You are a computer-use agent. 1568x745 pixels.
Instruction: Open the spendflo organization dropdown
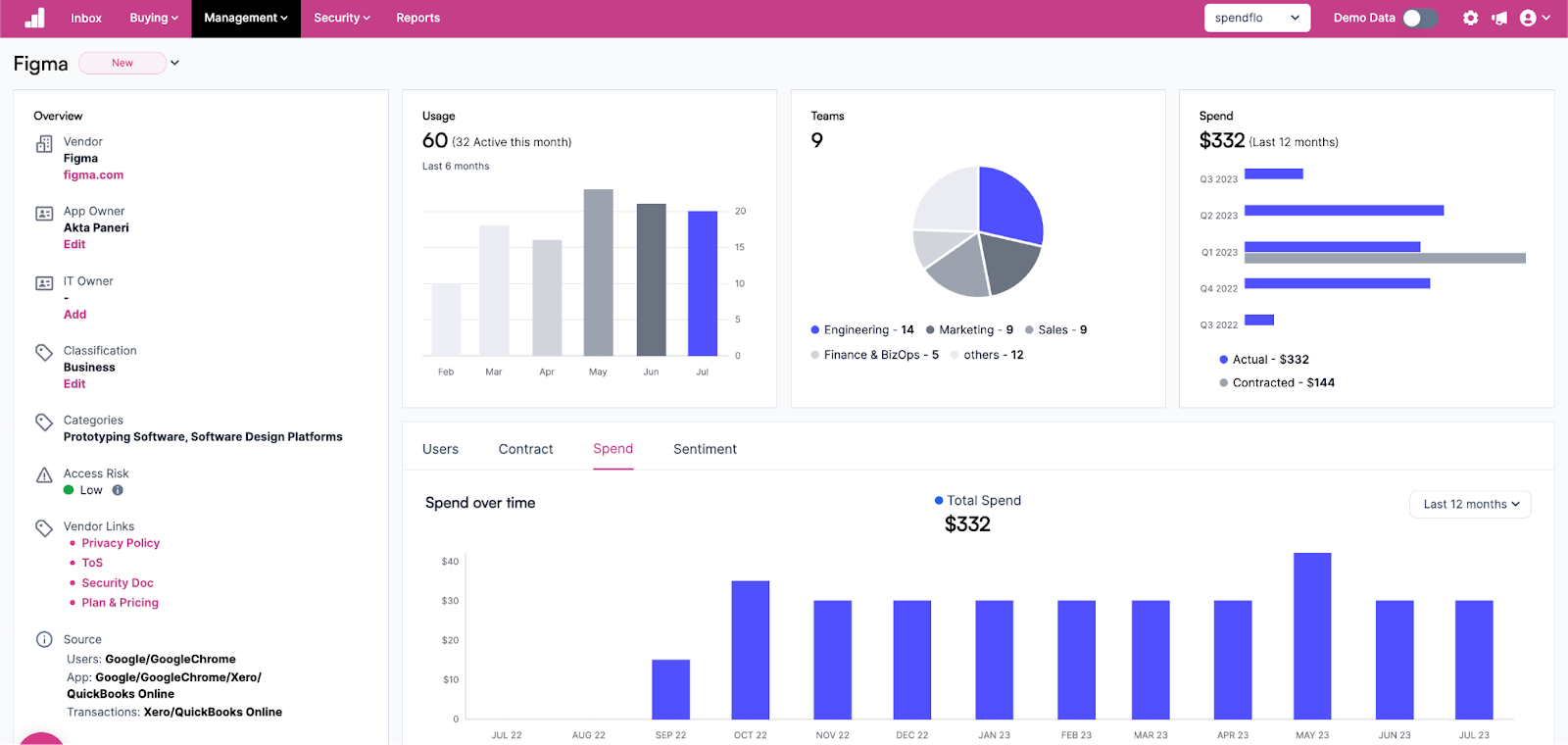1257,18
